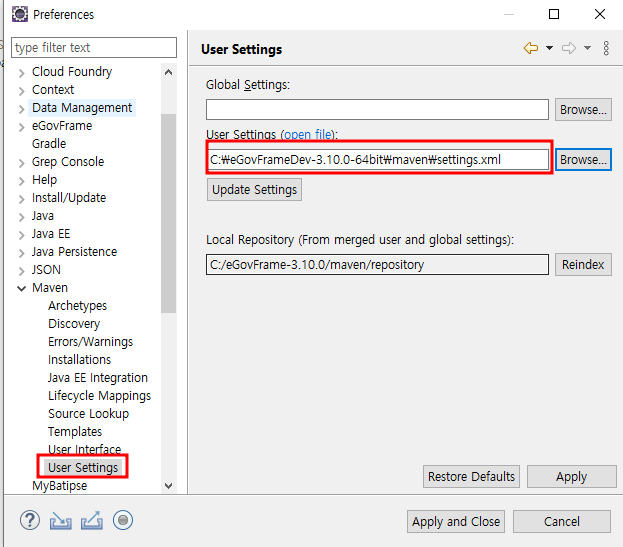Image resolution: width=623 pixels, height=547 pixels.
Task: Select the Gradle preference page
Action: coord(49,143)
